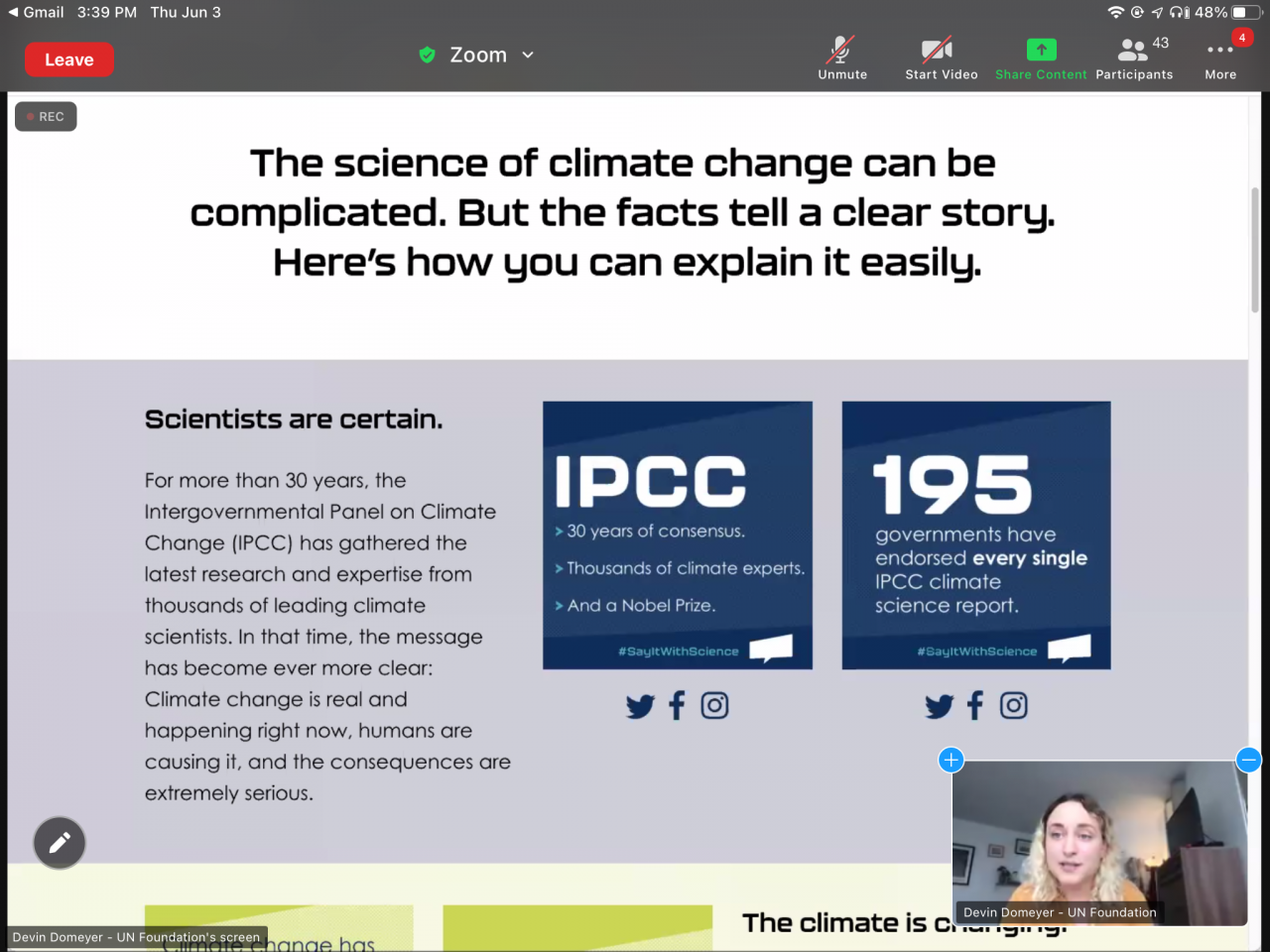Screen dimensions: 1270x952
Task: Tap the red 4 notification badge
Action: click(x=1242, y=38)
